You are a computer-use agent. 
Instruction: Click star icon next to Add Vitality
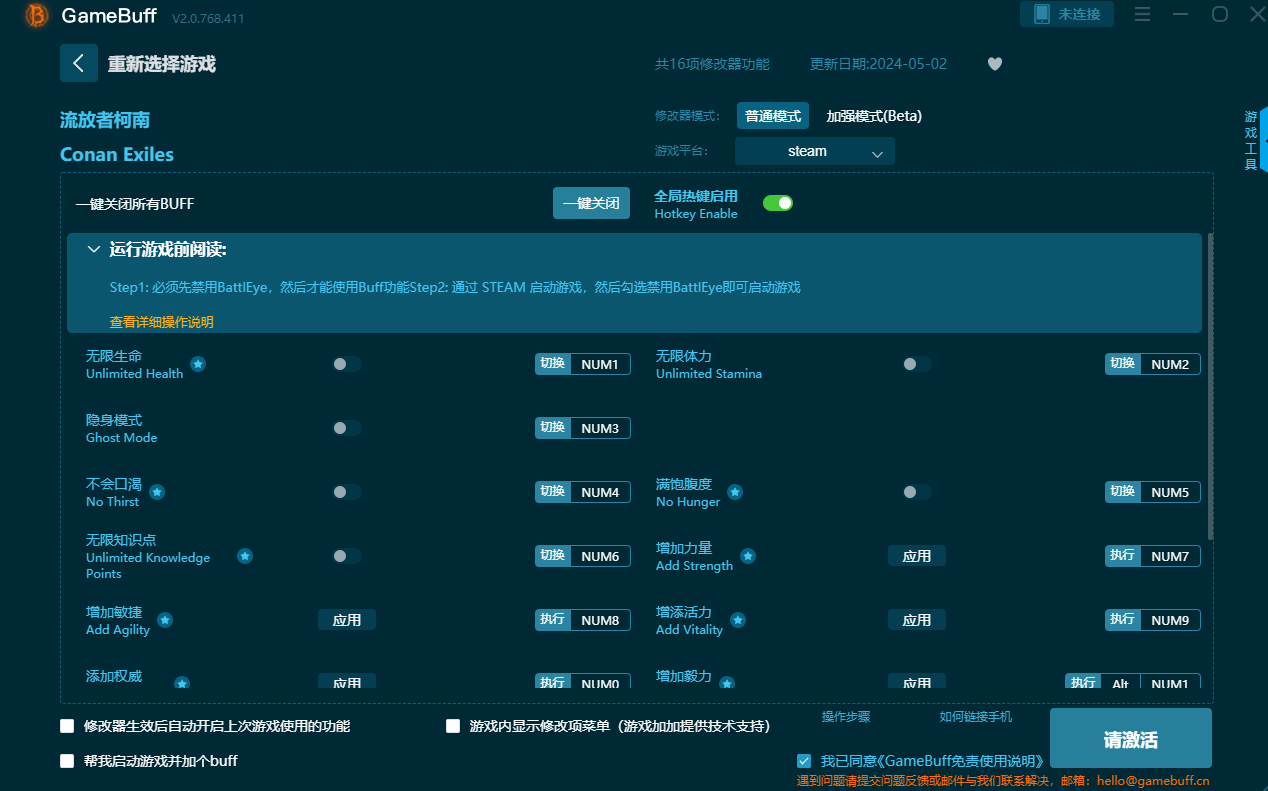(x=738, y=620)
